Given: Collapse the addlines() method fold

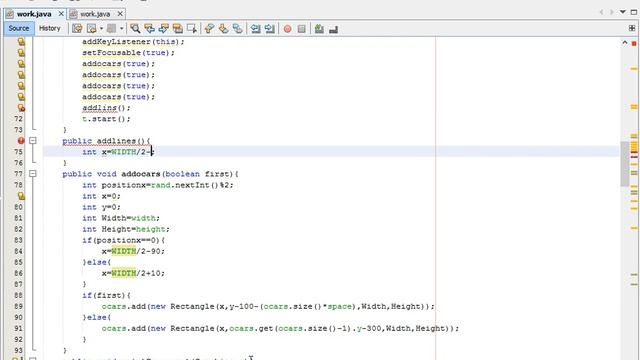Looking at the screenshot, I should tap(33, 141).
